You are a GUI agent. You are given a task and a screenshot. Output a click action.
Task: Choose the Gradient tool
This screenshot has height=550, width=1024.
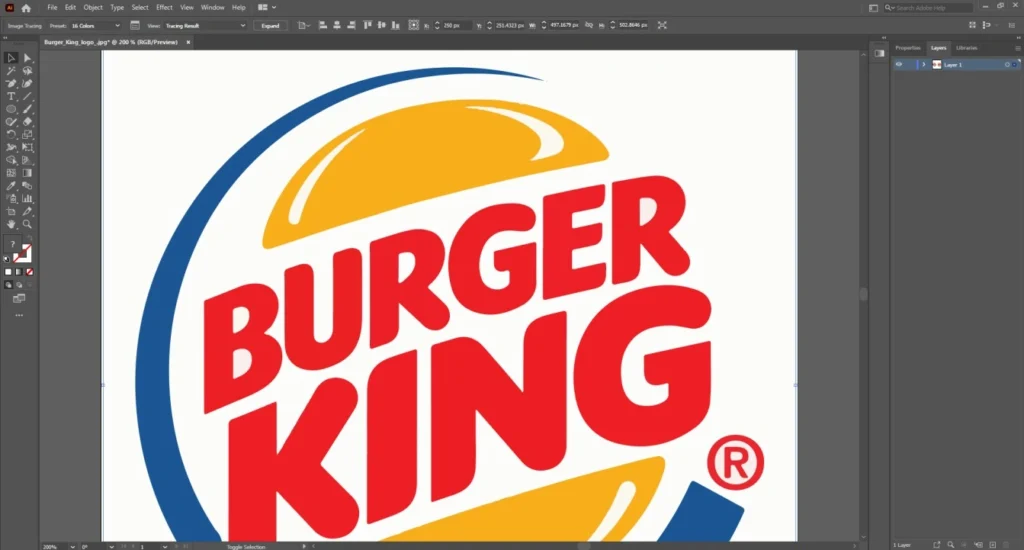click(x=27, y=173)
